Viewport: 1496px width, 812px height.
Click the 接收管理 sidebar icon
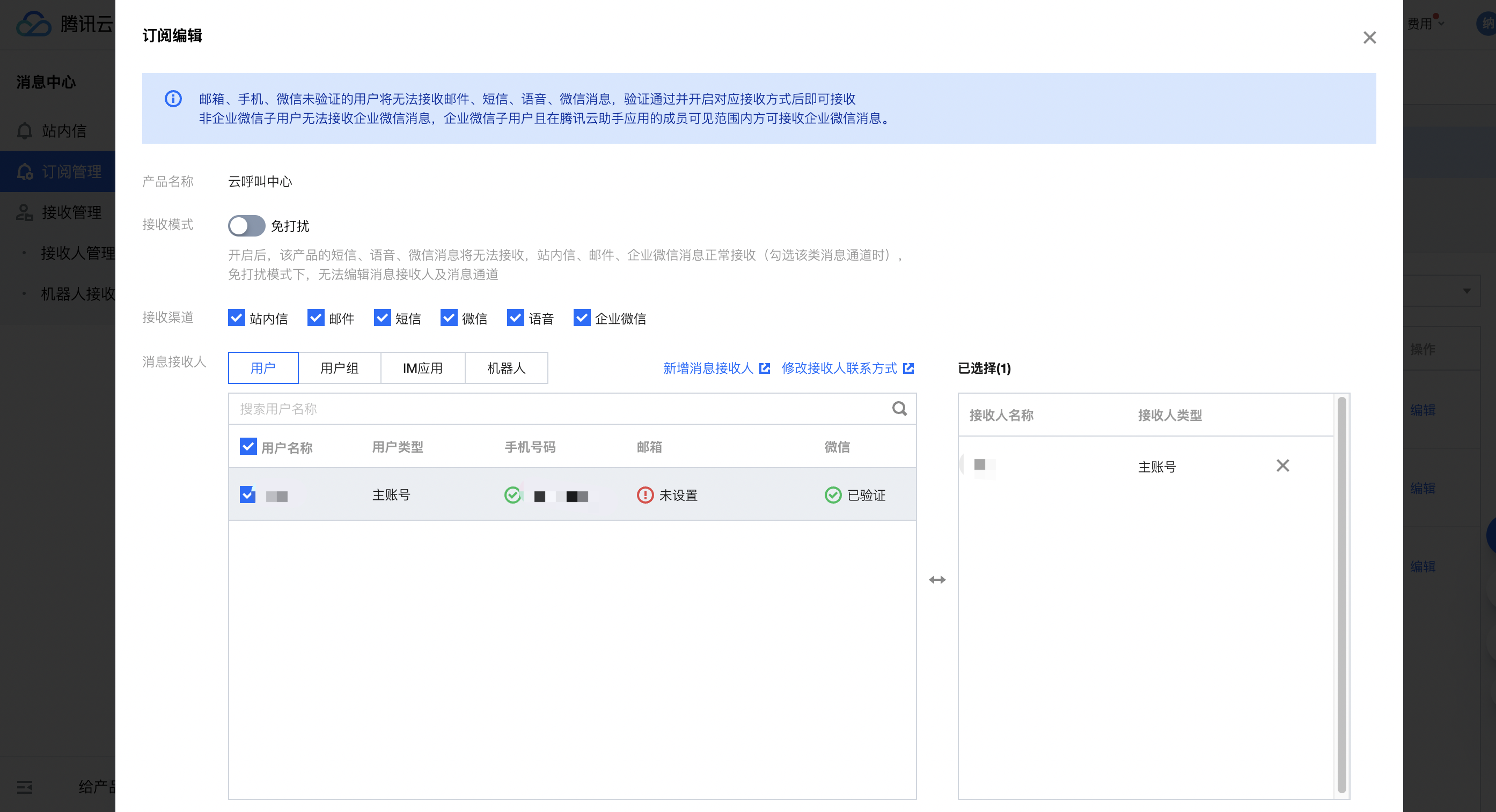click(x=24, y=212)
